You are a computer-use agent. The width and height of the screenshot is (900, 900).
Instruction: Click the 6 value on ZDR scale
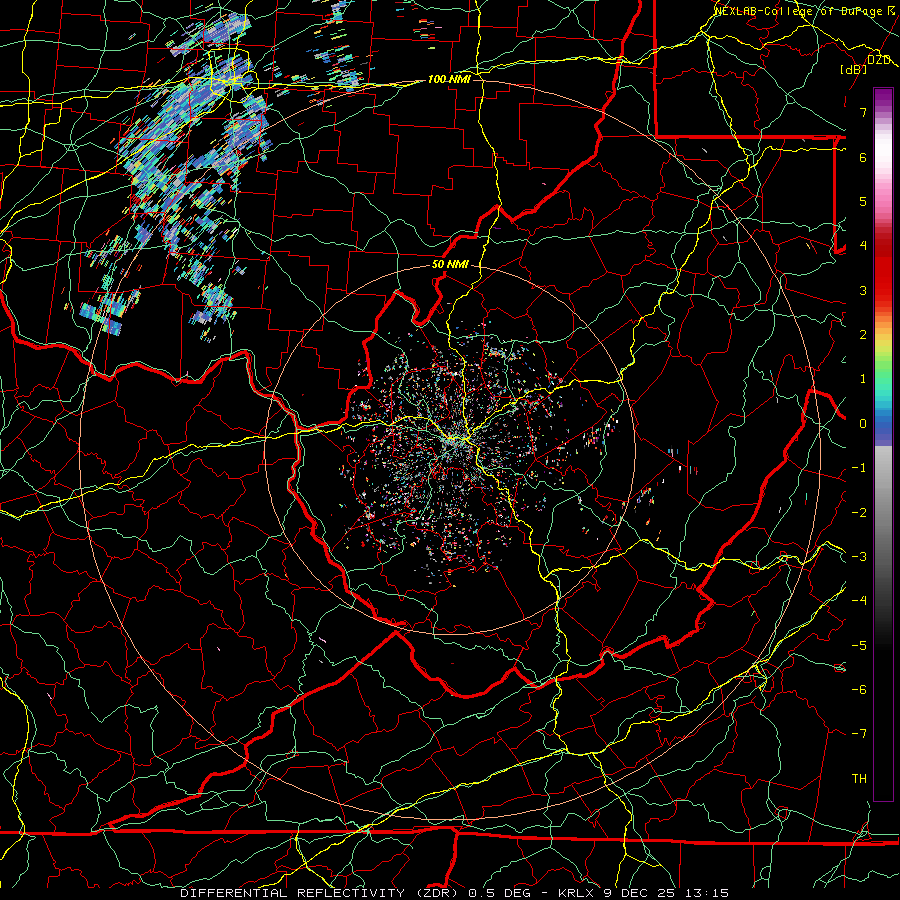[863, 157]
